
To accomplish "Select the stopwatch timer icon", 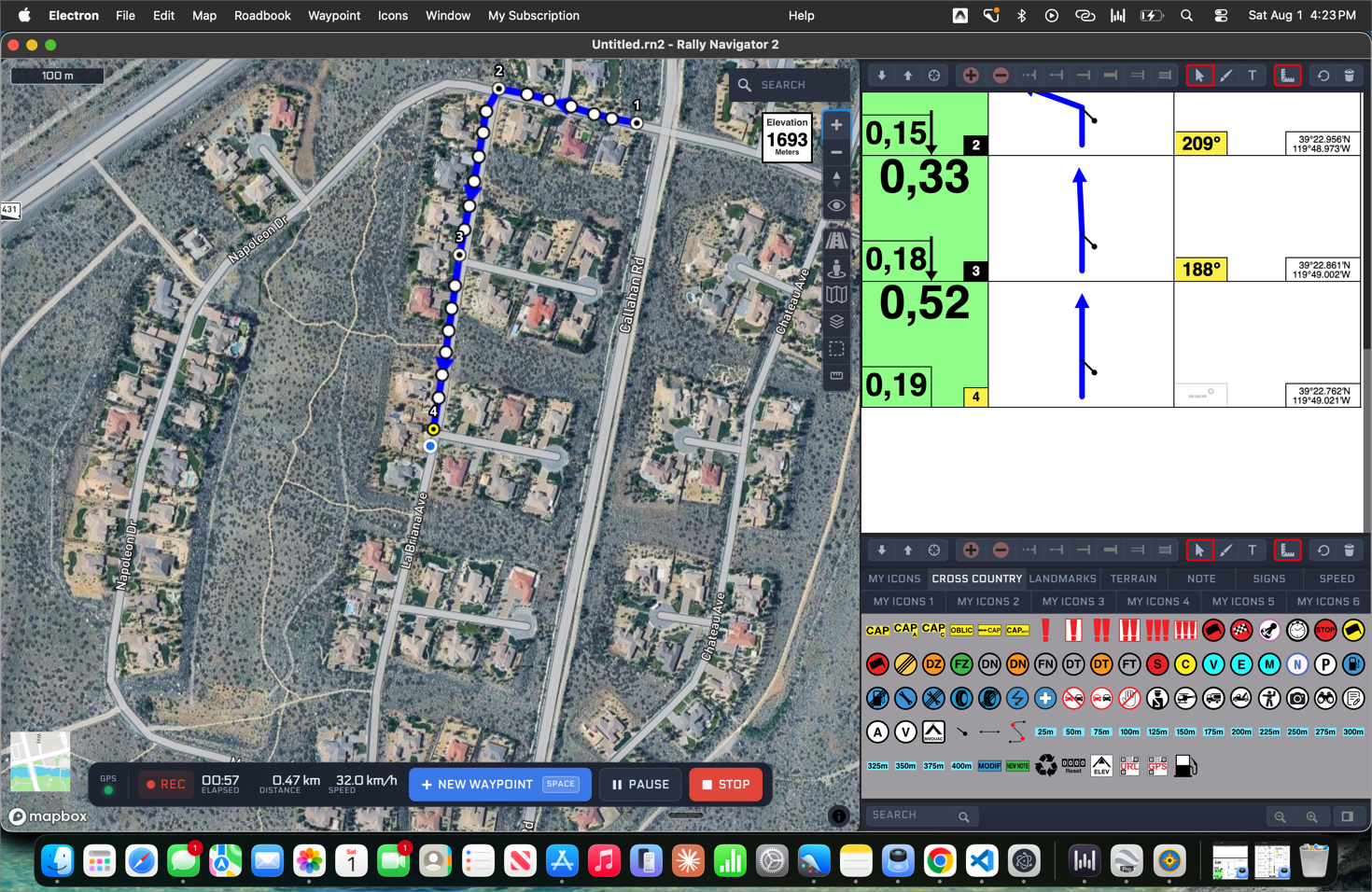I will coord(1297,631).
